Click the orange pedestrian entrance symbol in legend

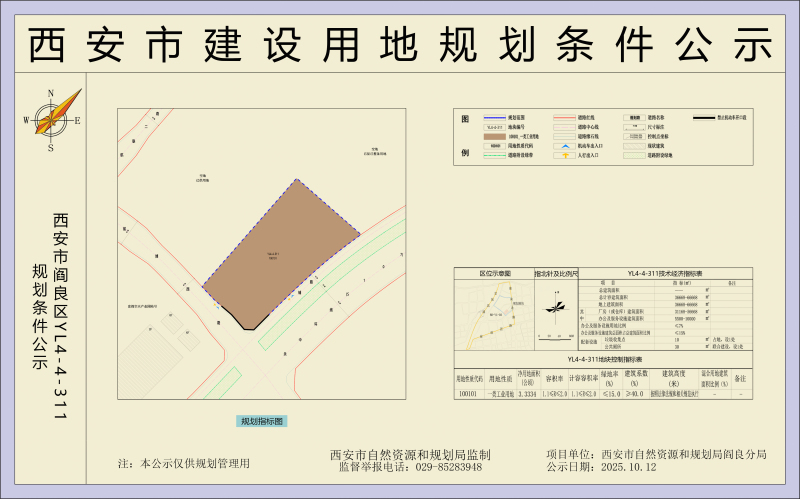click(x=565, y=156)
